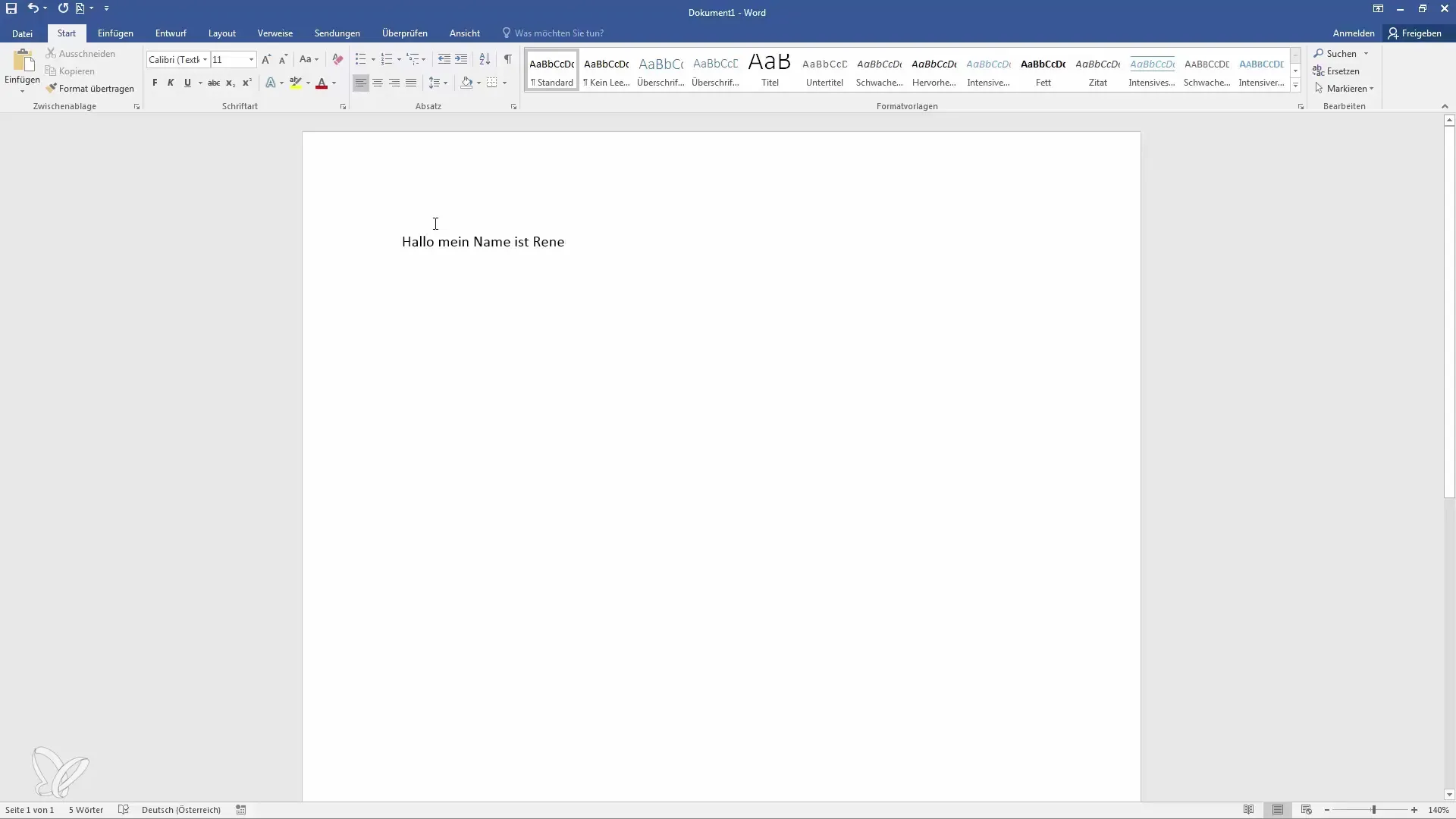Viewport: 1456px width, 819px height.
Task: Expand the Formatvorlagen styles gallery
Action: (x=1295, y=86)
